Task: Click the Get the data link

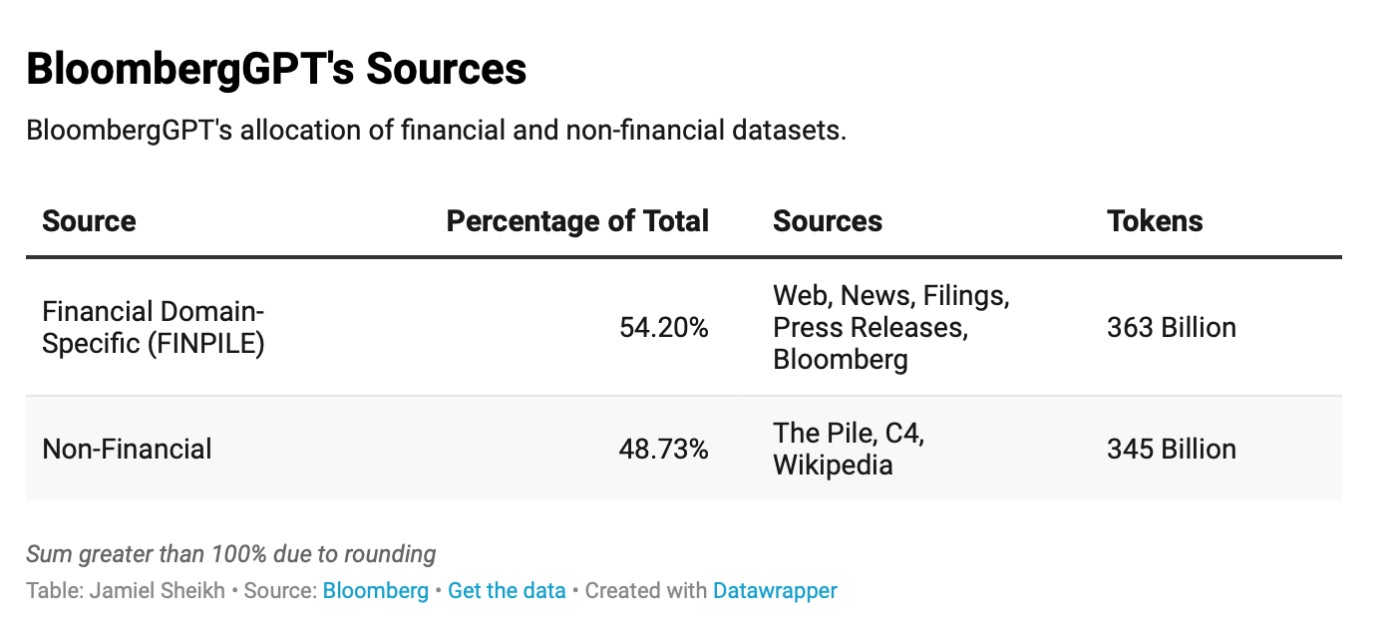Action: (506, 590)
